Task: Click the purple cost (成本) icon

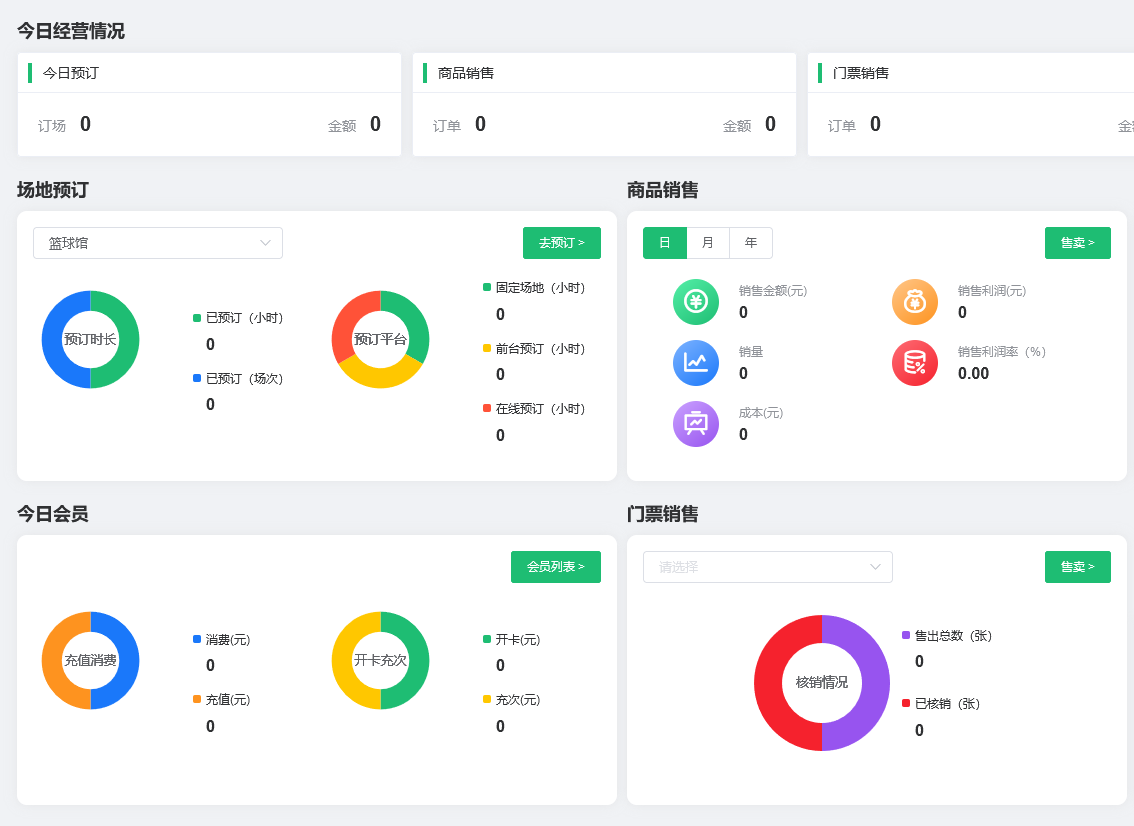Action: 696,423
